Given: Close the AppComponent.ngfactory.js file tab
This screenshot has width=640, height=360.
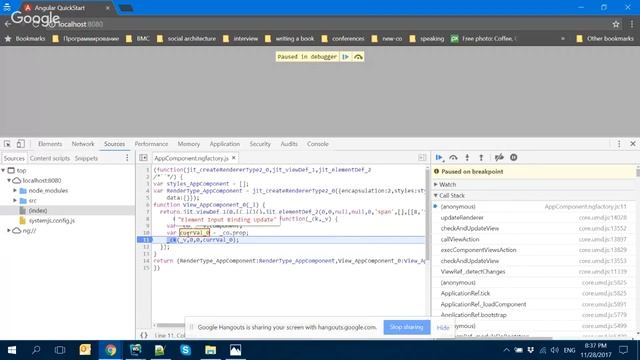Looking at the screenshot, I should [233, 158].
